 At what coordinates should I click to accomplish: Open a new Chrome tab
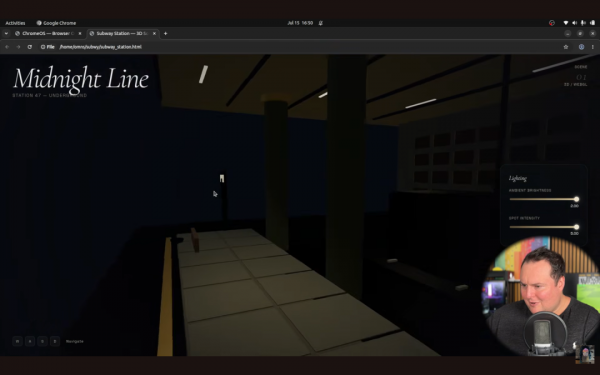tap(165, 33)
